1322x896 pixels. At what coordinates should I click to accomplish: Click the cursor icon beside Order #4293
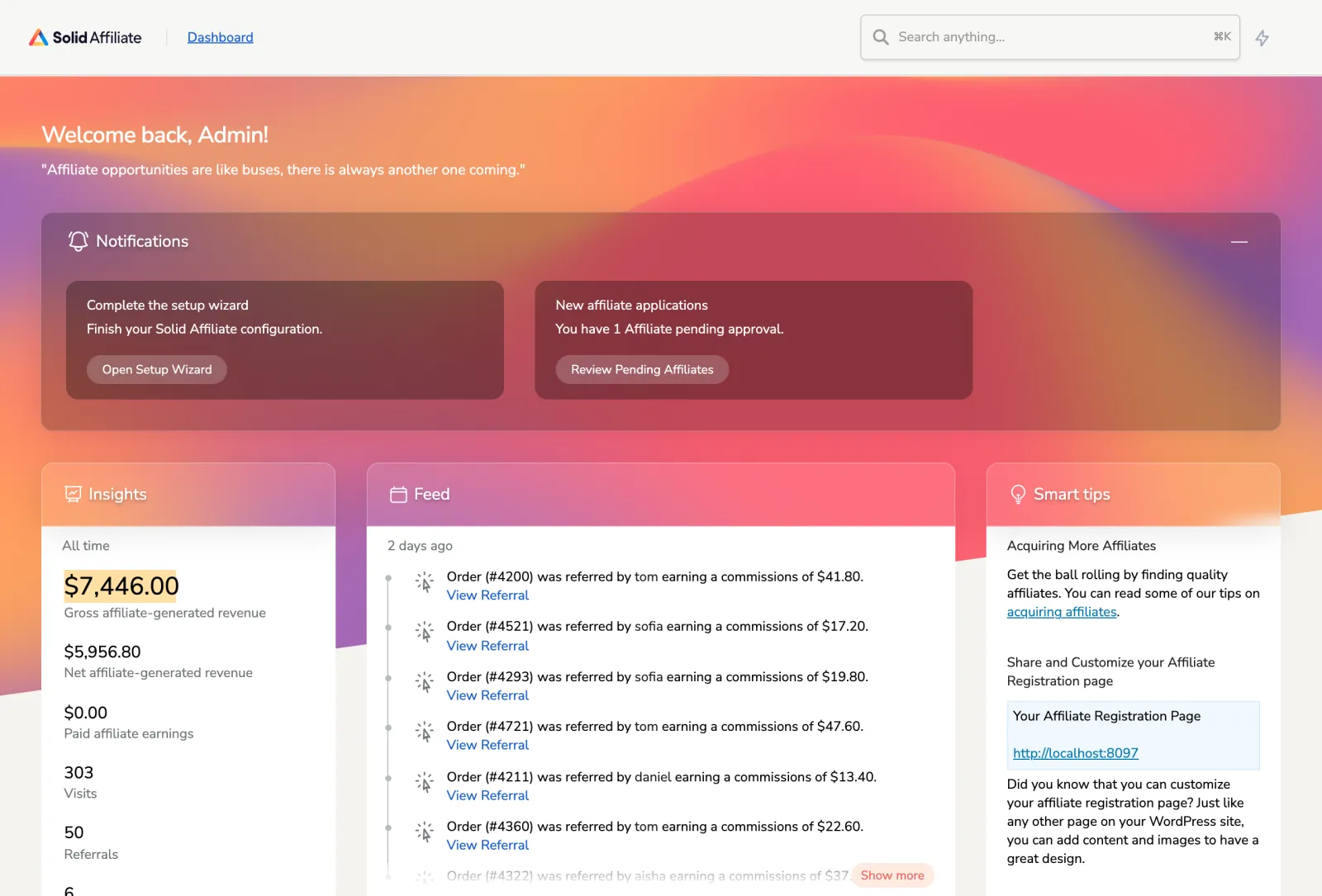pyautogui.click(x=424, y=682)
